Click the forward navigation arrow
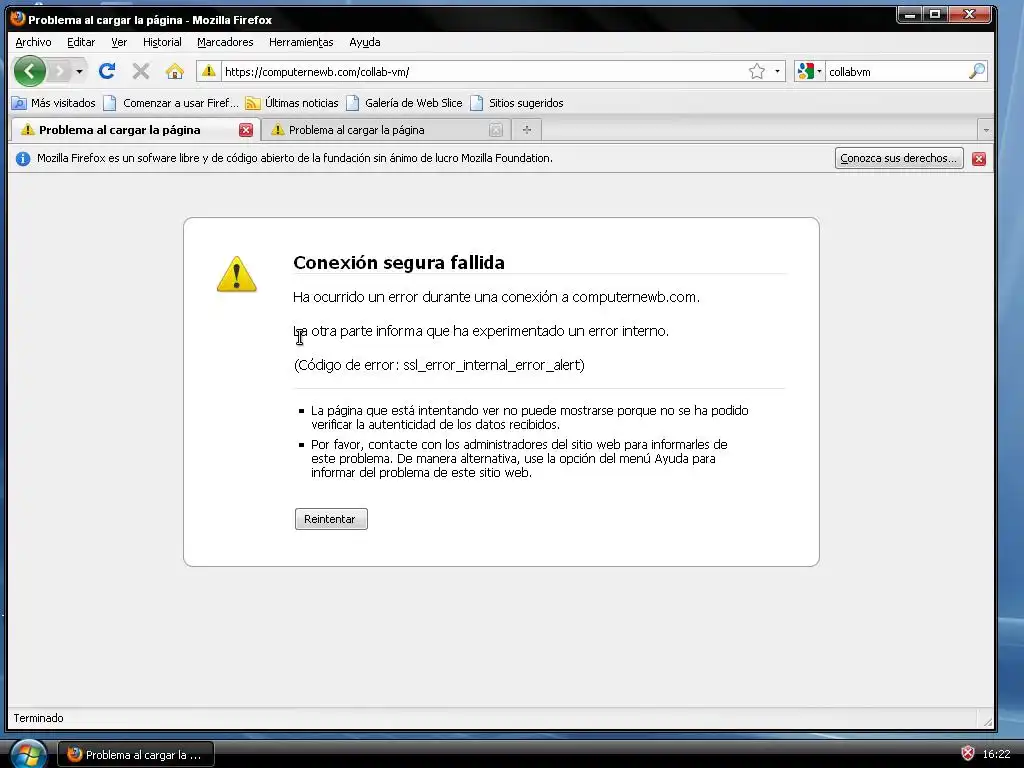Viewport: 1024px width, 768px height. coord(59,71)
